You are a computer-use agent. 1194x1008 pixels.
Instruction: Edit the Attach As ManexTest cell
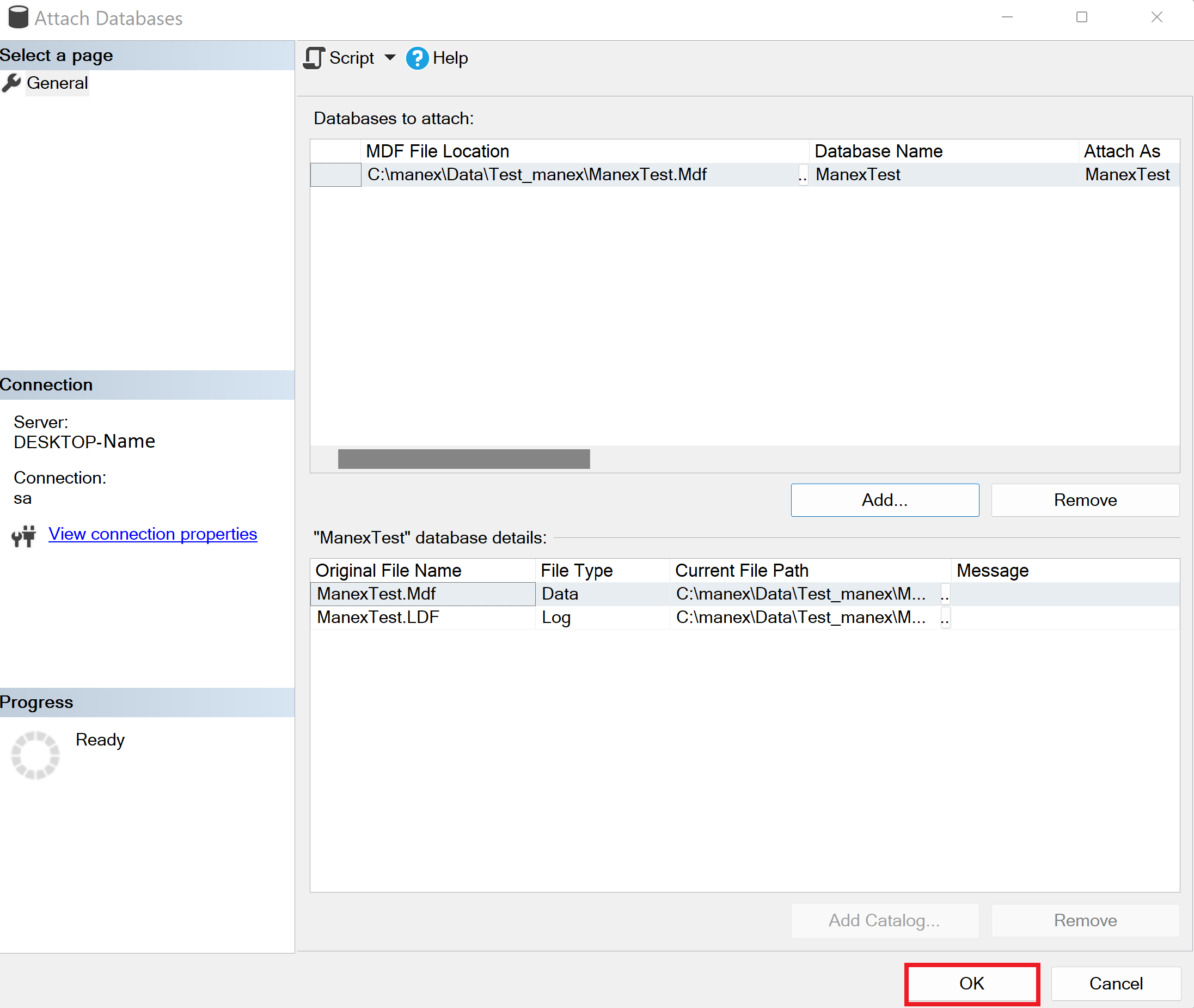click(x=1126, y=175)
